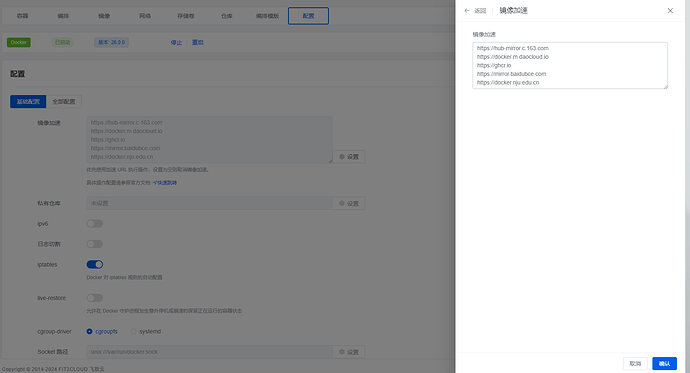The image size is (690, 373).
Task: Open the 编排 tab
Action: [63, 16]
